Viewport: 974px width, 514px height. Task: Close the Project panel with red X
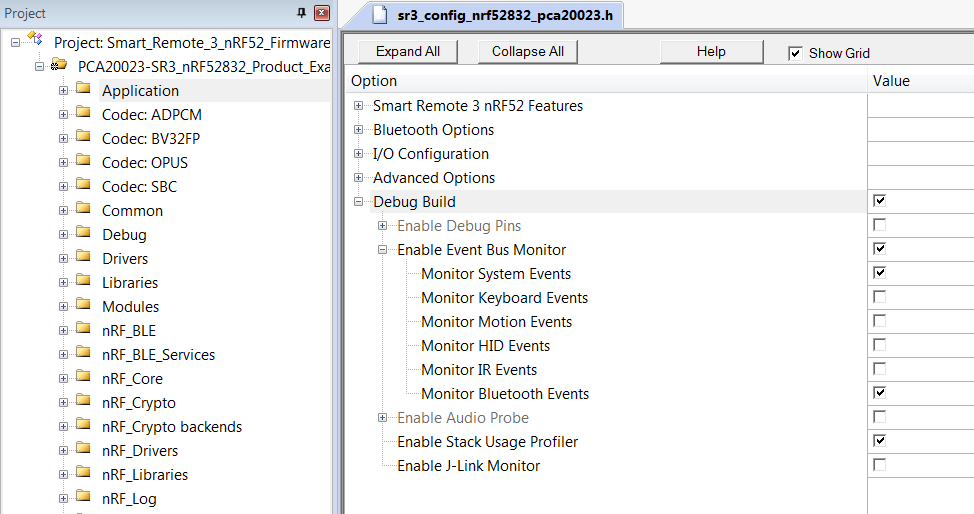322,12
